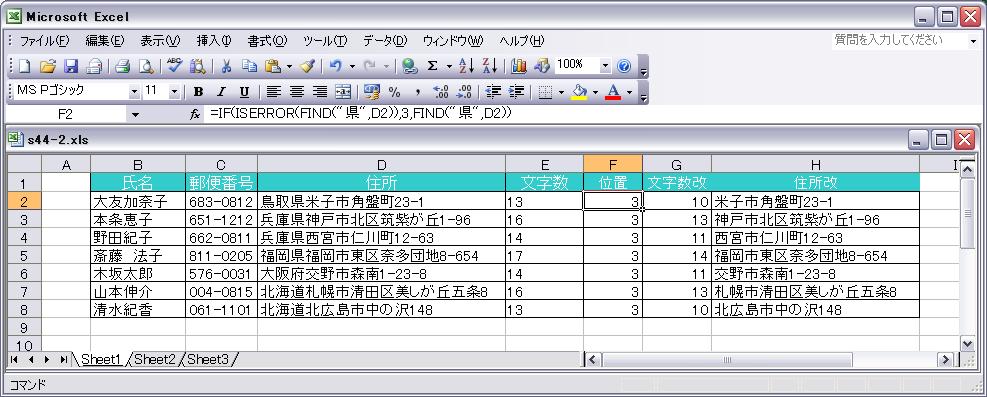Click the Copy icon

coord(249,65)
